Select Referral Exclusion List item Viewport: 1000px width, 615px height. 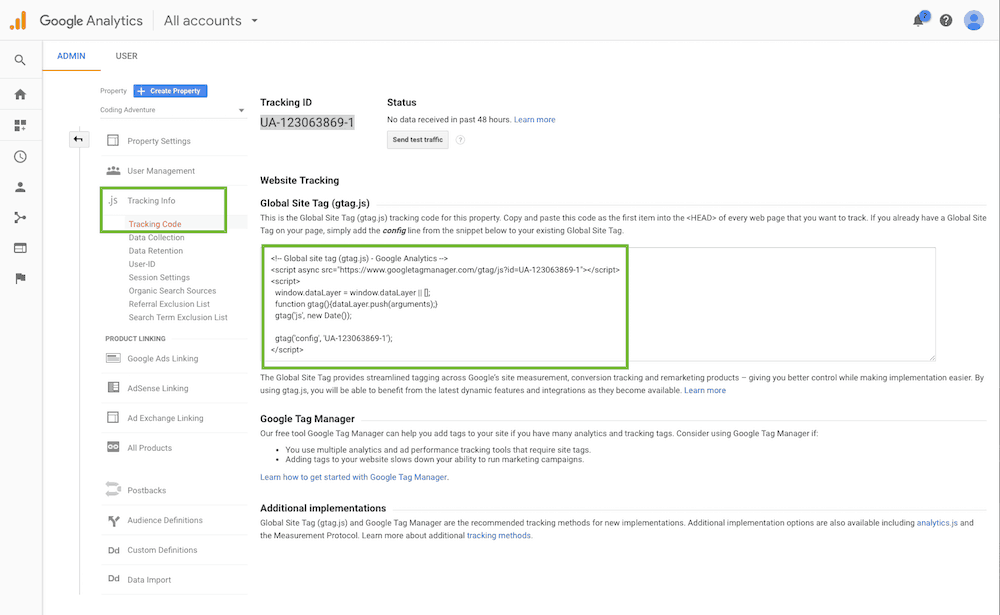(x=169, y=304)
